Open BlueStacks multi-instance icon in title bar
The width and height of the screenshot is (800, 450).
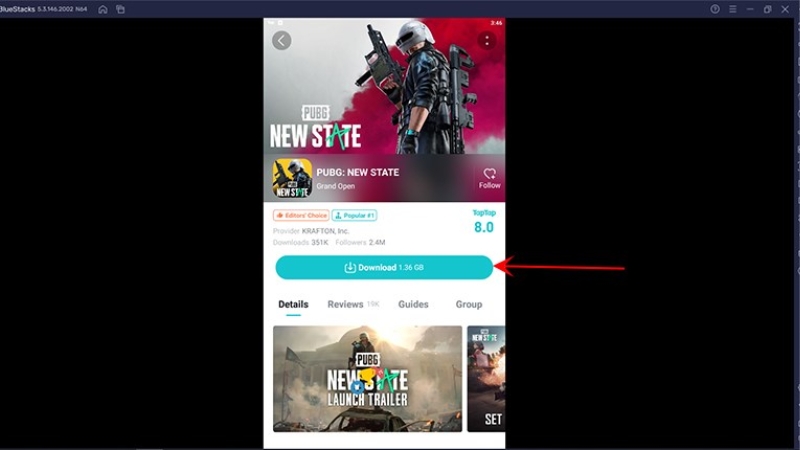tap(121, 9)
